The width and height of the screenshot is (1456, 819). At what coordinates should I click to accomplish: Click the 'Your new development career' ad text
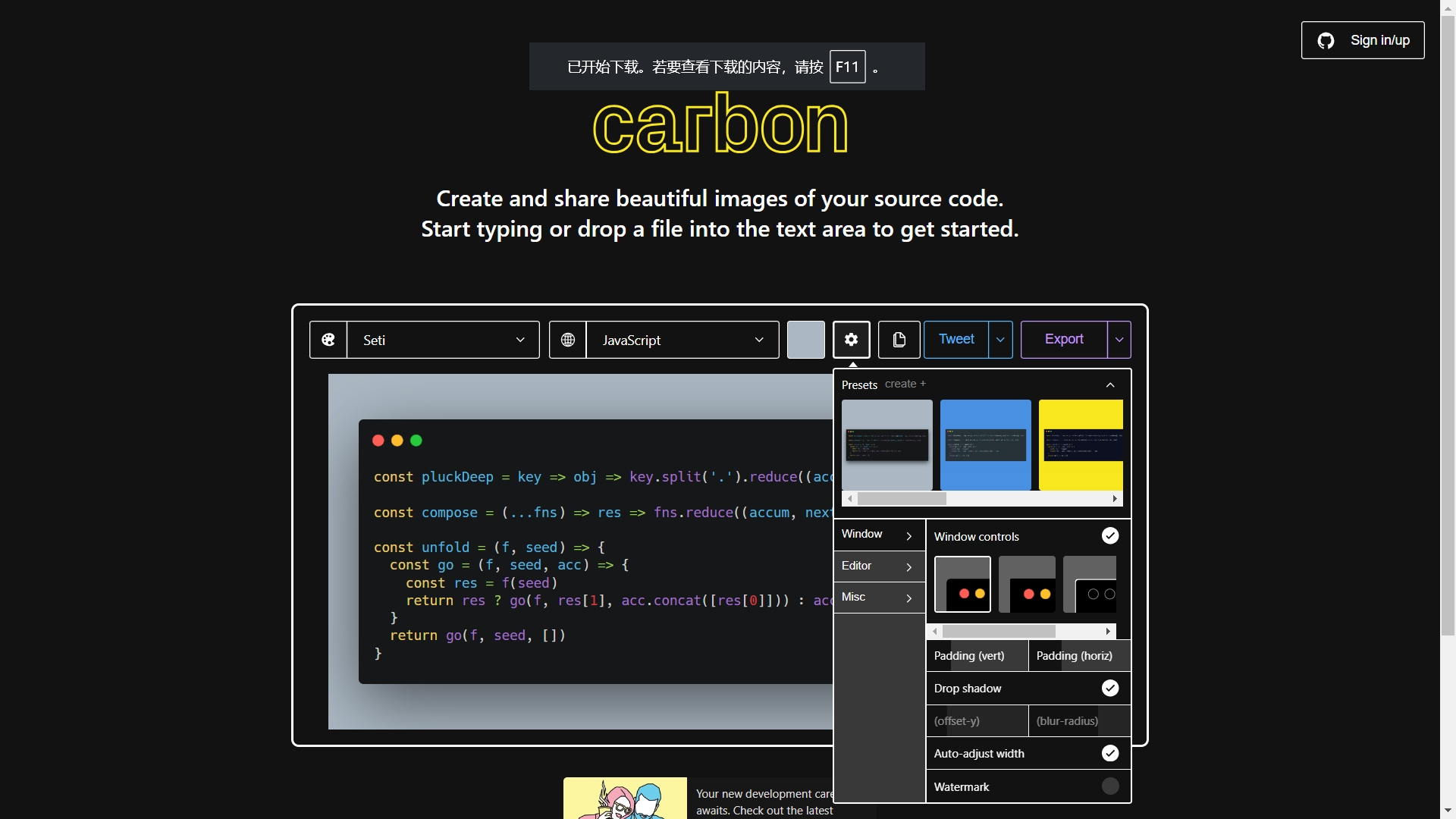[x=764, y=802]
